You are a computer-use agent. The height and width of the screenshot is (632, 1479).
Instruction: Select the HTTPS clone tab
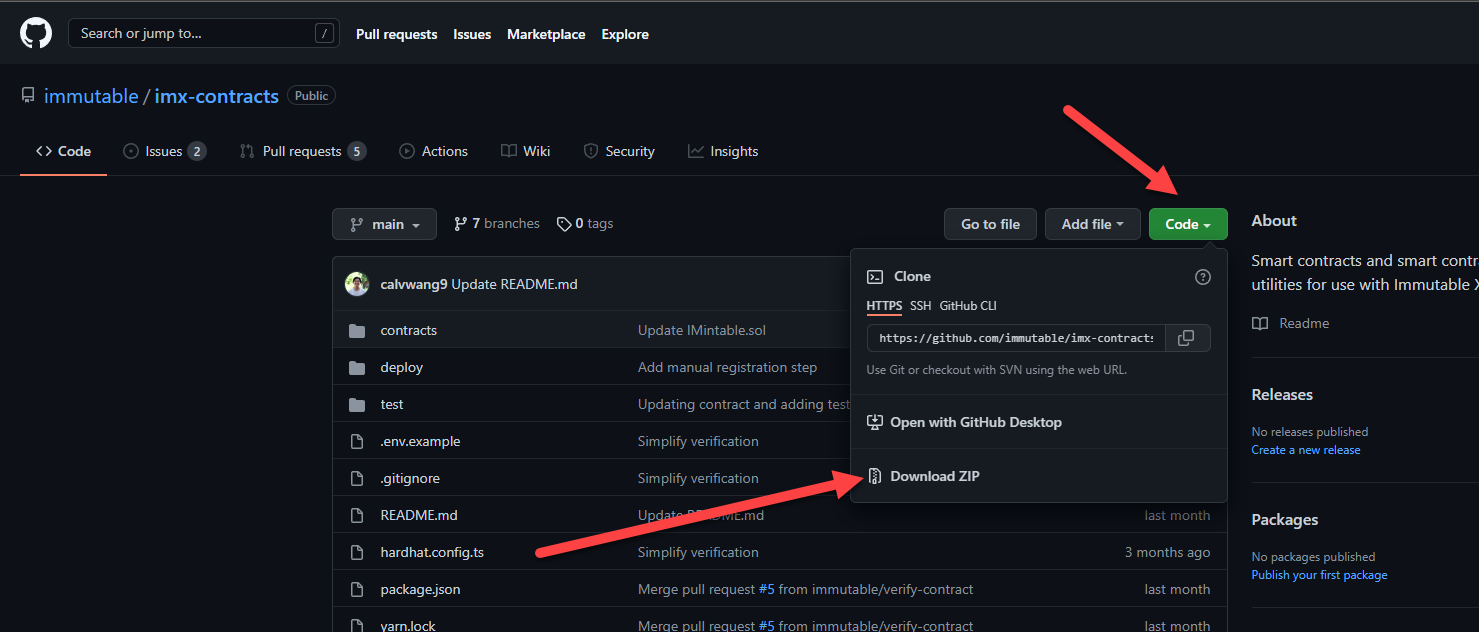pyautogui.click(x=884, y=306)
